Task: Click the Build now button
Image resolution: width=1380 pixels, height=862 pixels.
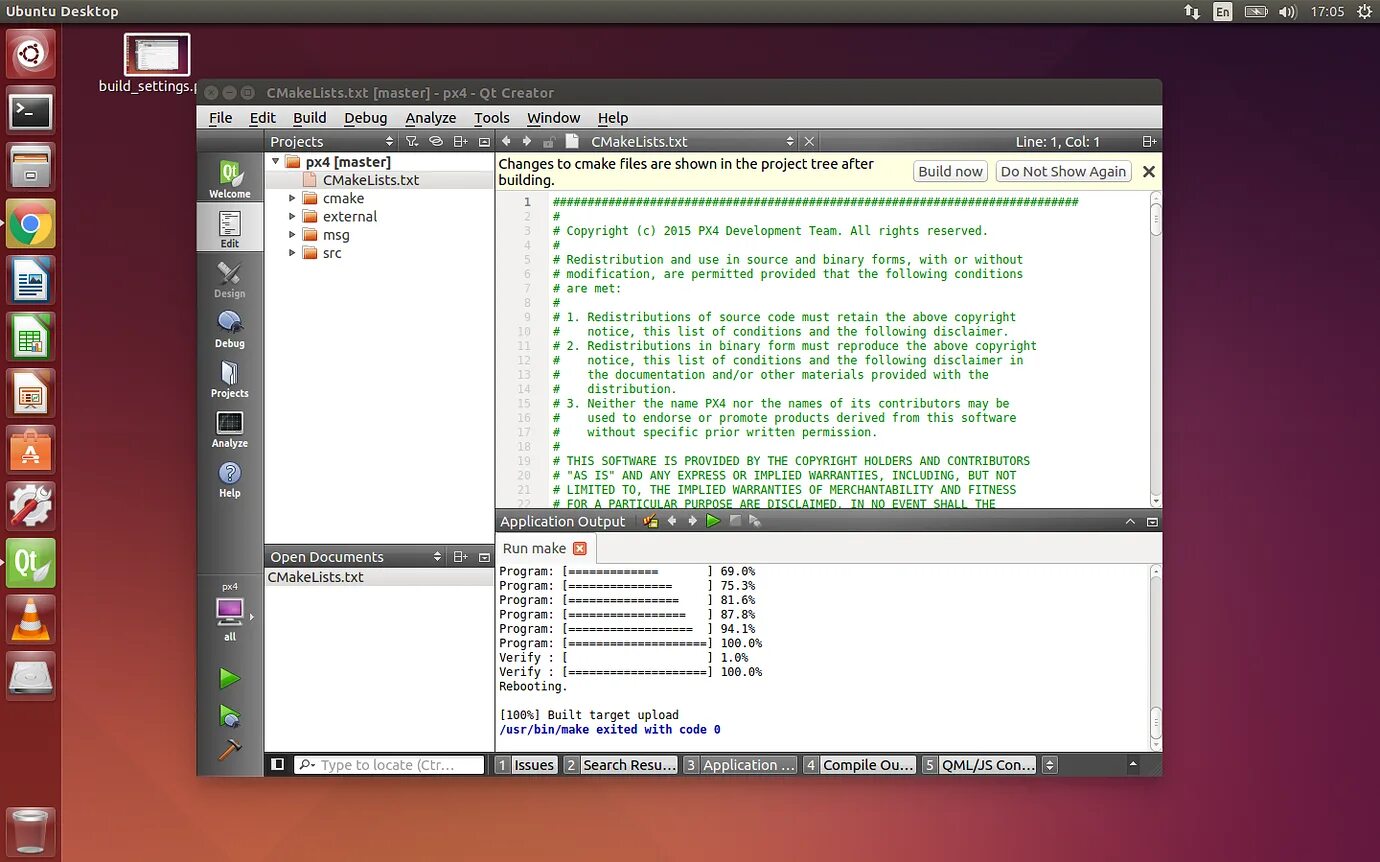Action: click(x=950, y=171)
